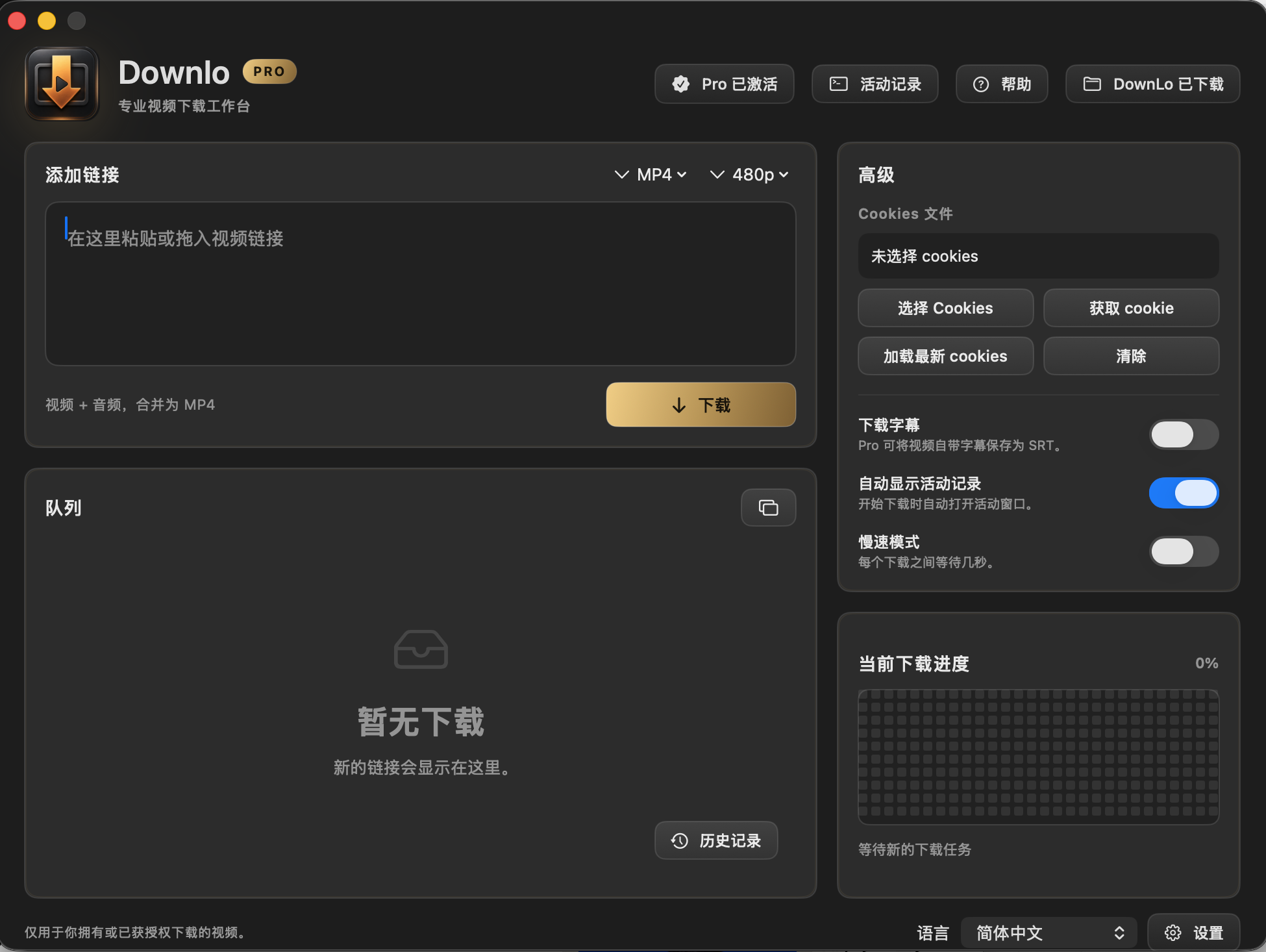Start download with the gold 下载 button
The image size is (1266, 952).
[x=701, y=405]
